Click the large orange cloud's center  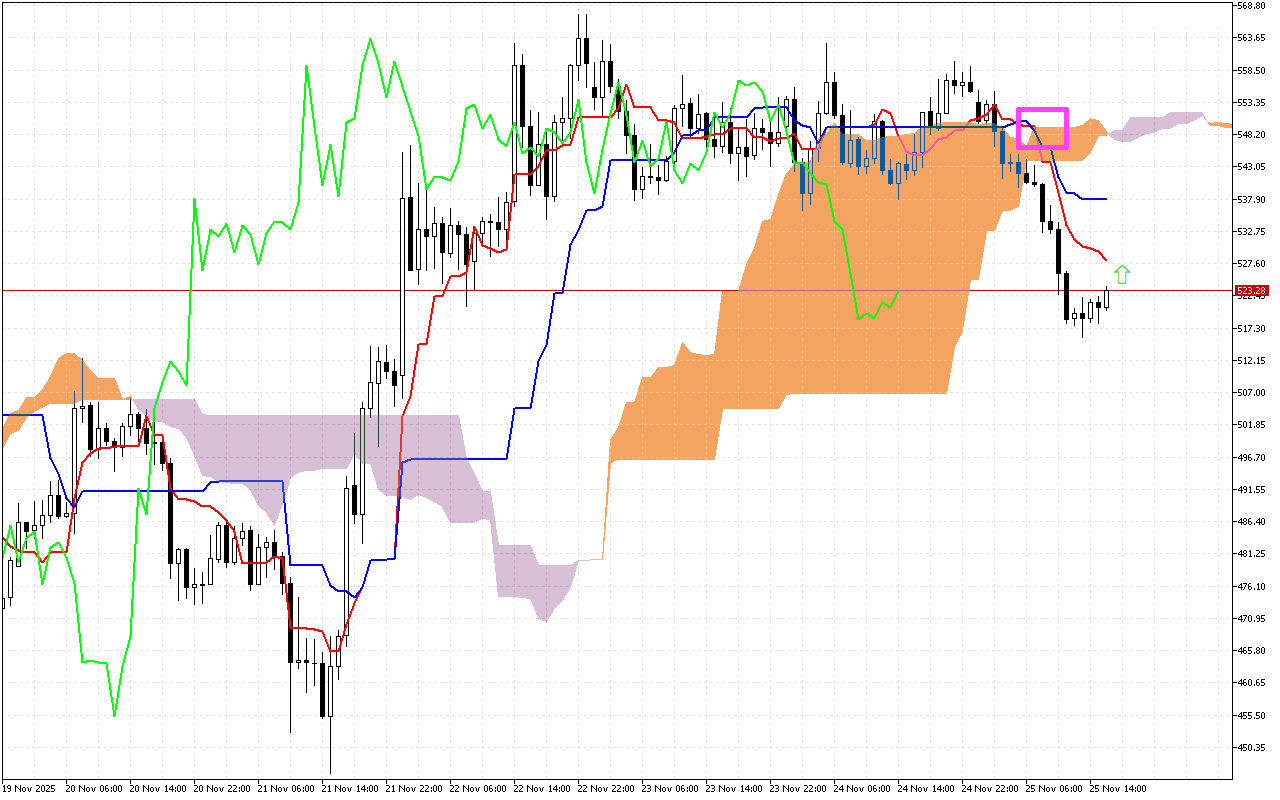click(850, 300)
